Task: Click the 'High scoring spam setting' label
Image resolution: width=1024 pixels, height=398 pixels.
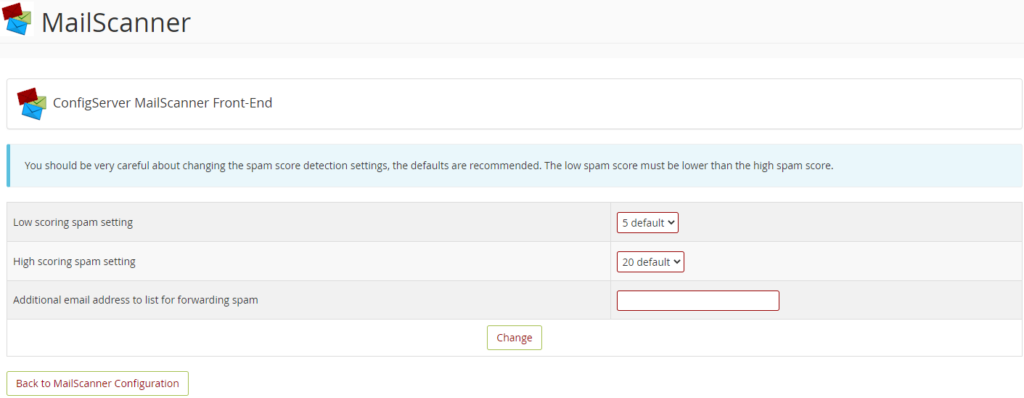Action: pyautogui.click(x=74, y=261)
